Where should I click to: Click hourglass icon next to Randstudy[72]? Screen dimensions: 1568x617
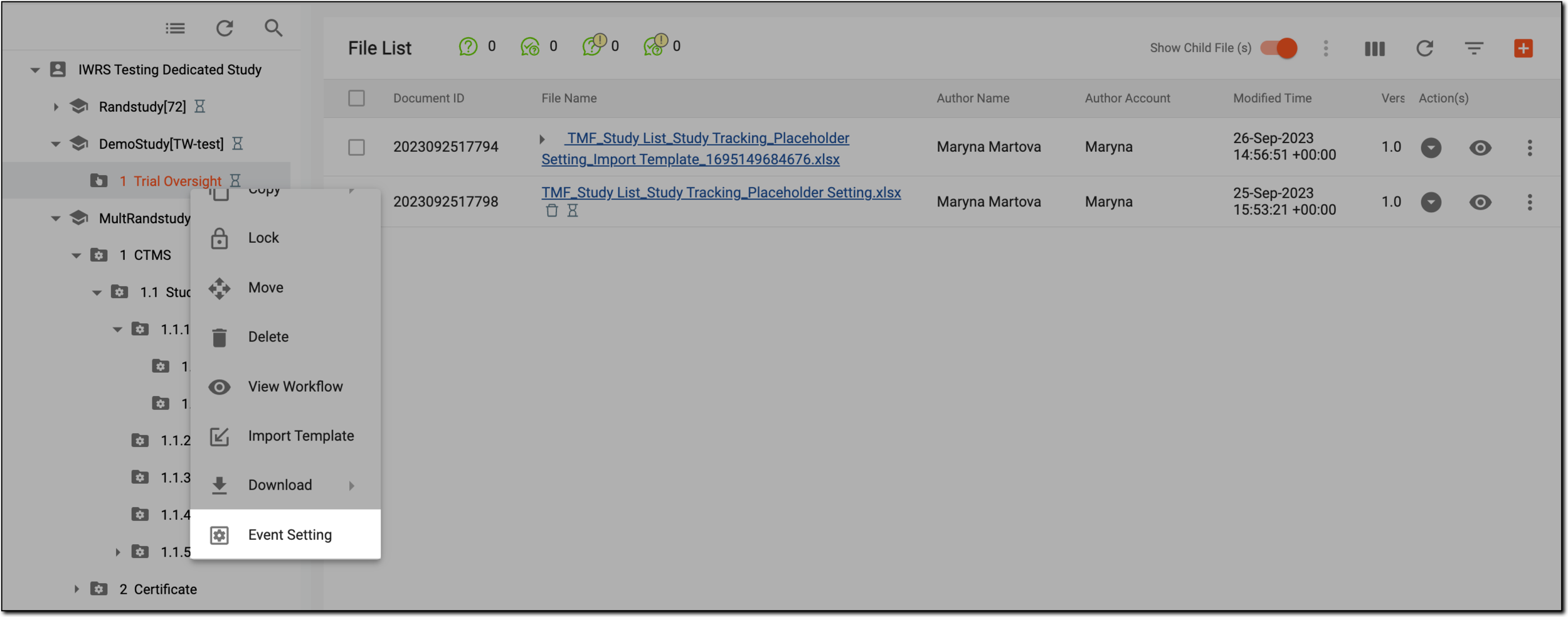coord(199,107)
